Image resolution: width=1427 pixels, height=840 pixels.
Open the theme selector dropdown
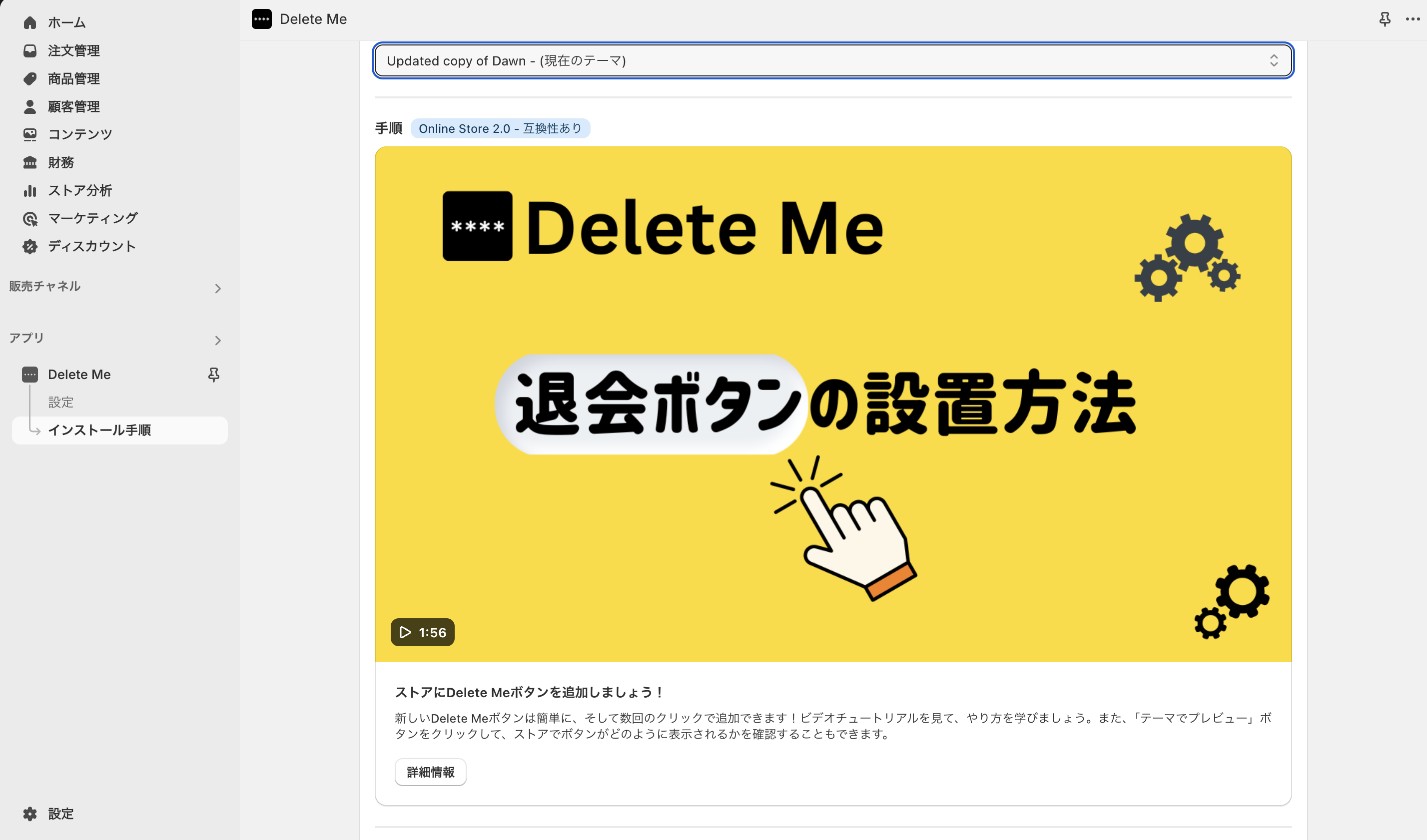[x=833, y=60]
